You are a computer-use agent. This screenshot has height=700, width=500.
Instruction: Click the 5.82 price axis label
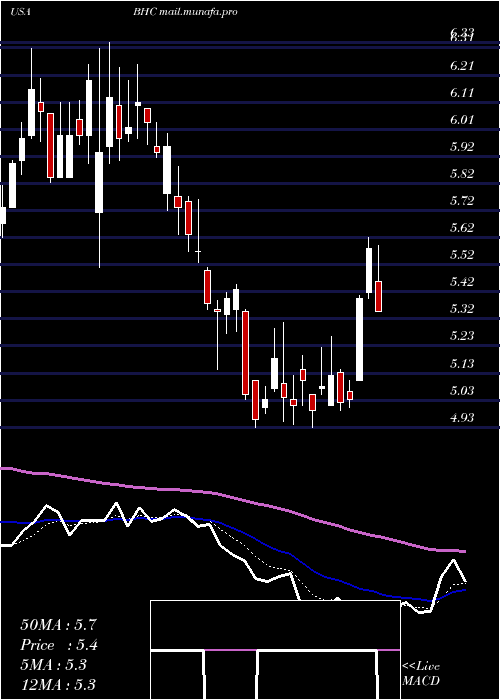pos(462,174)
